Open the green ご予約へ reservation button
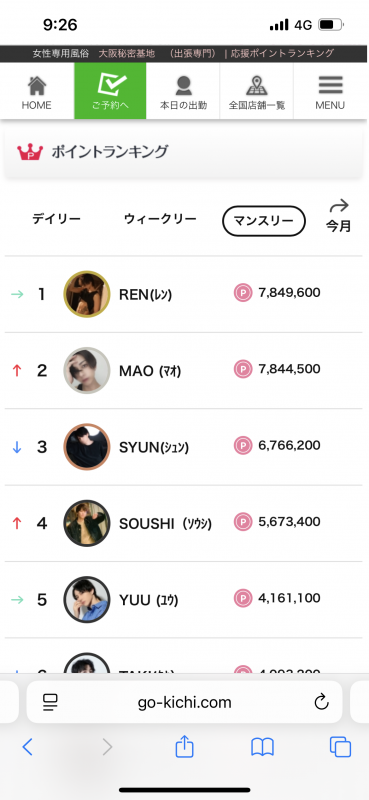 [110, 91]
